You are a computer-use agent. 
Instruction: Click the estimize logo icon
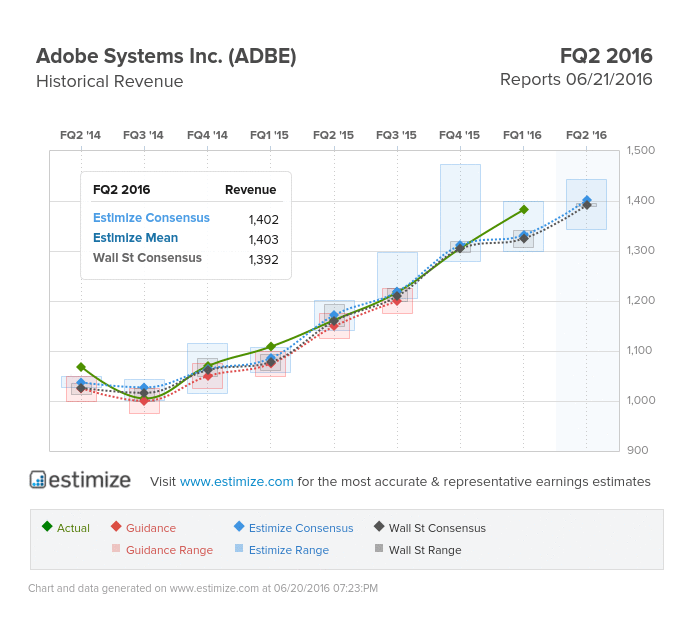pos(38,479)
